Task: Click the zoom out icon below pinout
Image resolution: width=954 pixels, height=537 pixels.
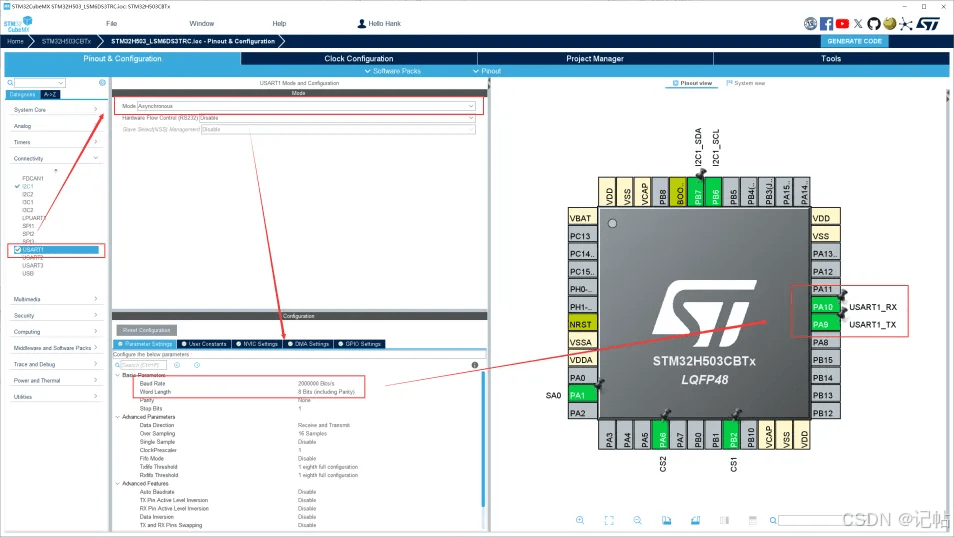Action: (637, 520)
